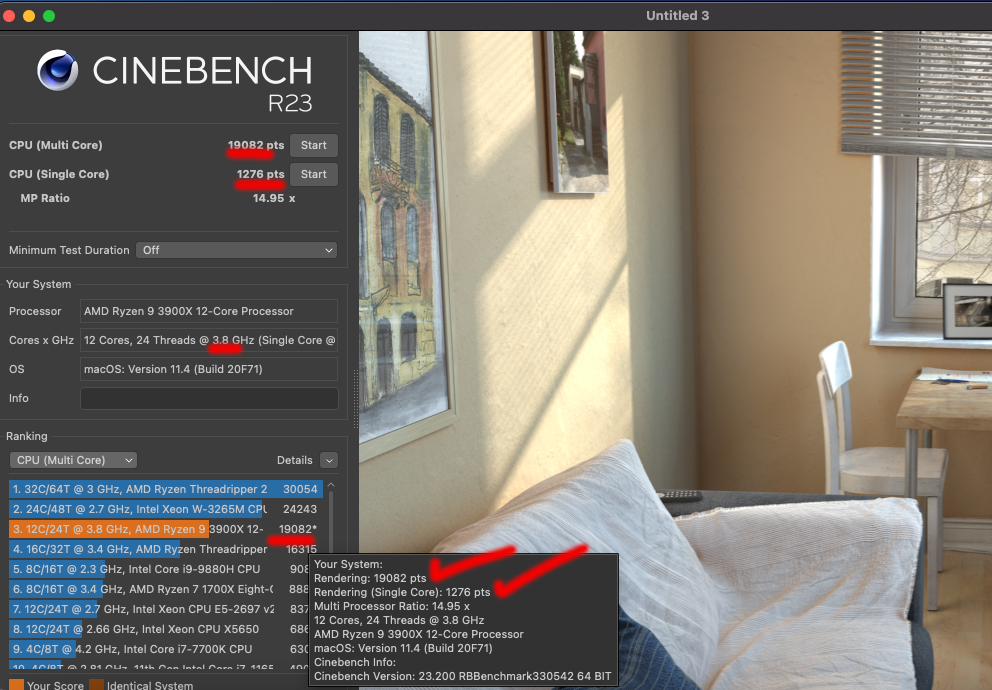992x690 pixels.
Task: Select the orange Ryzen 9 3900X ranking row
Action: tap(165, 529)
